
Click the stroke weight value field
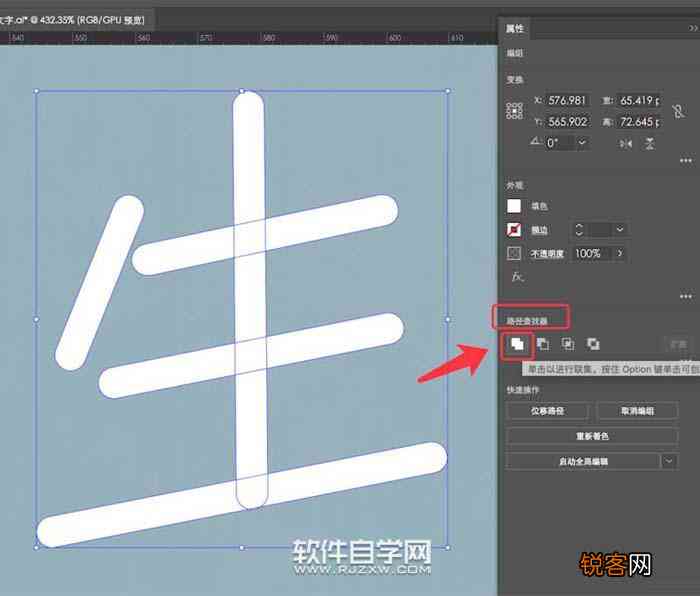[x=600, y=229]
